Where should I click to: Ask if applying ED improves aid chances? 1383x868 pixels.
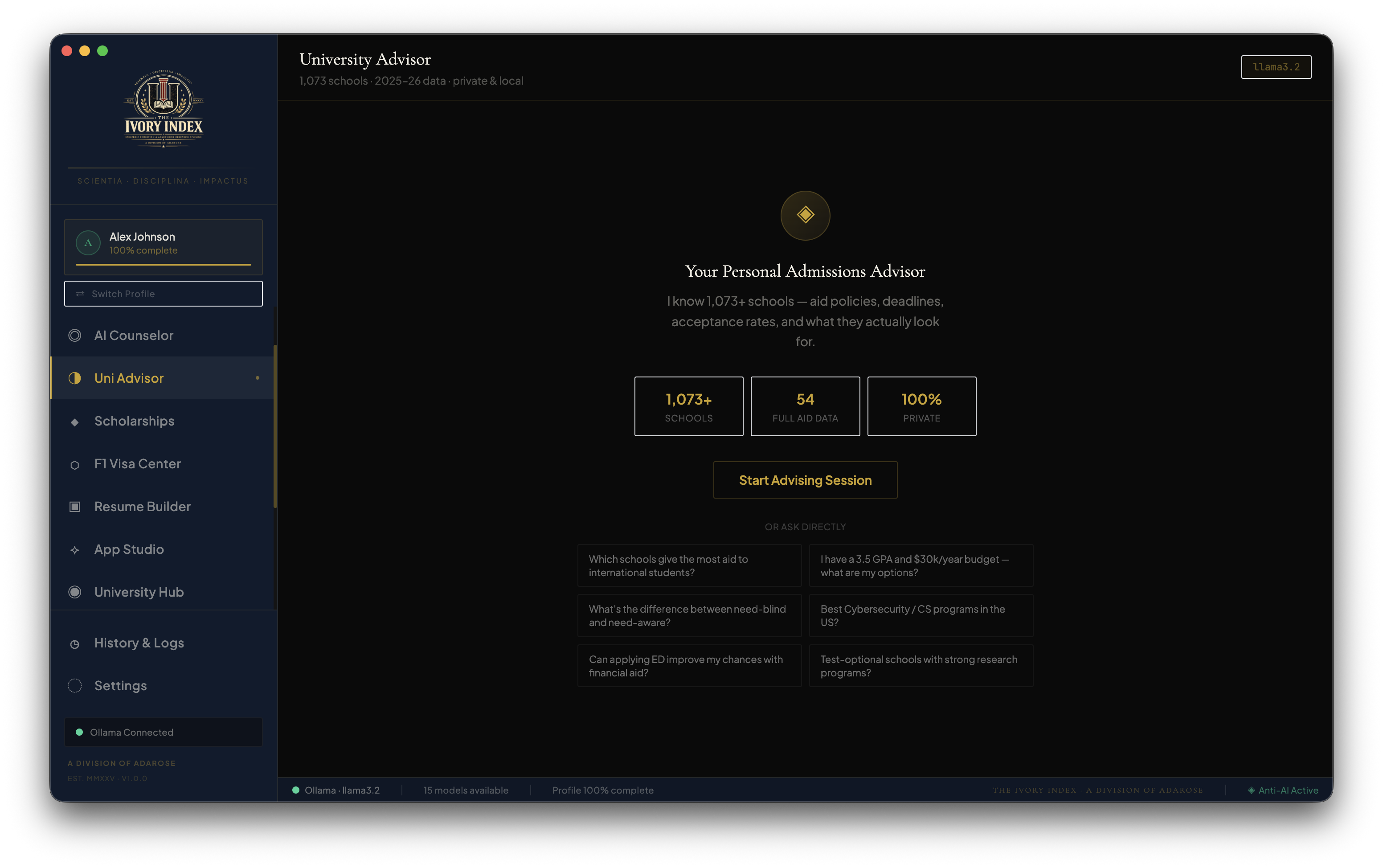[689, 666]
